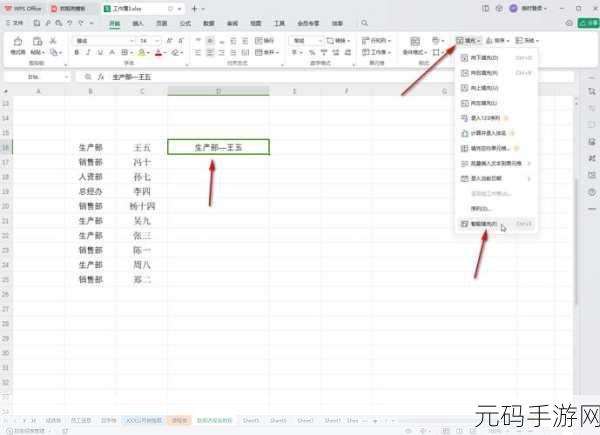The width and height of the screenshot is (600, 435).
Task: Click column D header
Action: [218, 91]
